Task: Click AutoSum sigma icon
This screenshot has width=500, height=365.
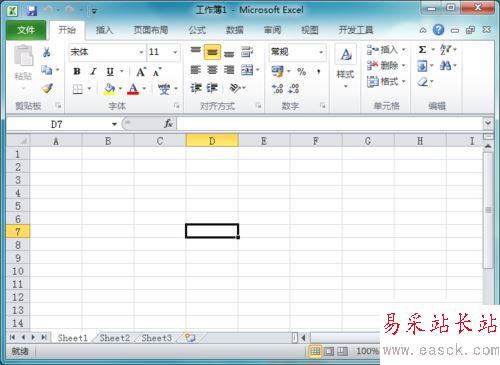Action: coord(422,50)
